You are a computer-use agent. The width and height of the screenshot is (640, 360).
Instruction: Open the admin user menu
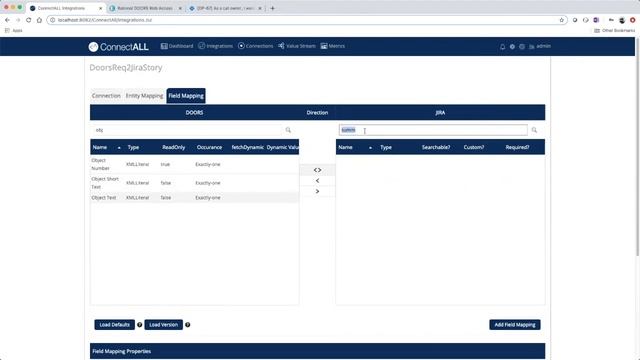pyautogui.click(x=540, y=47)
